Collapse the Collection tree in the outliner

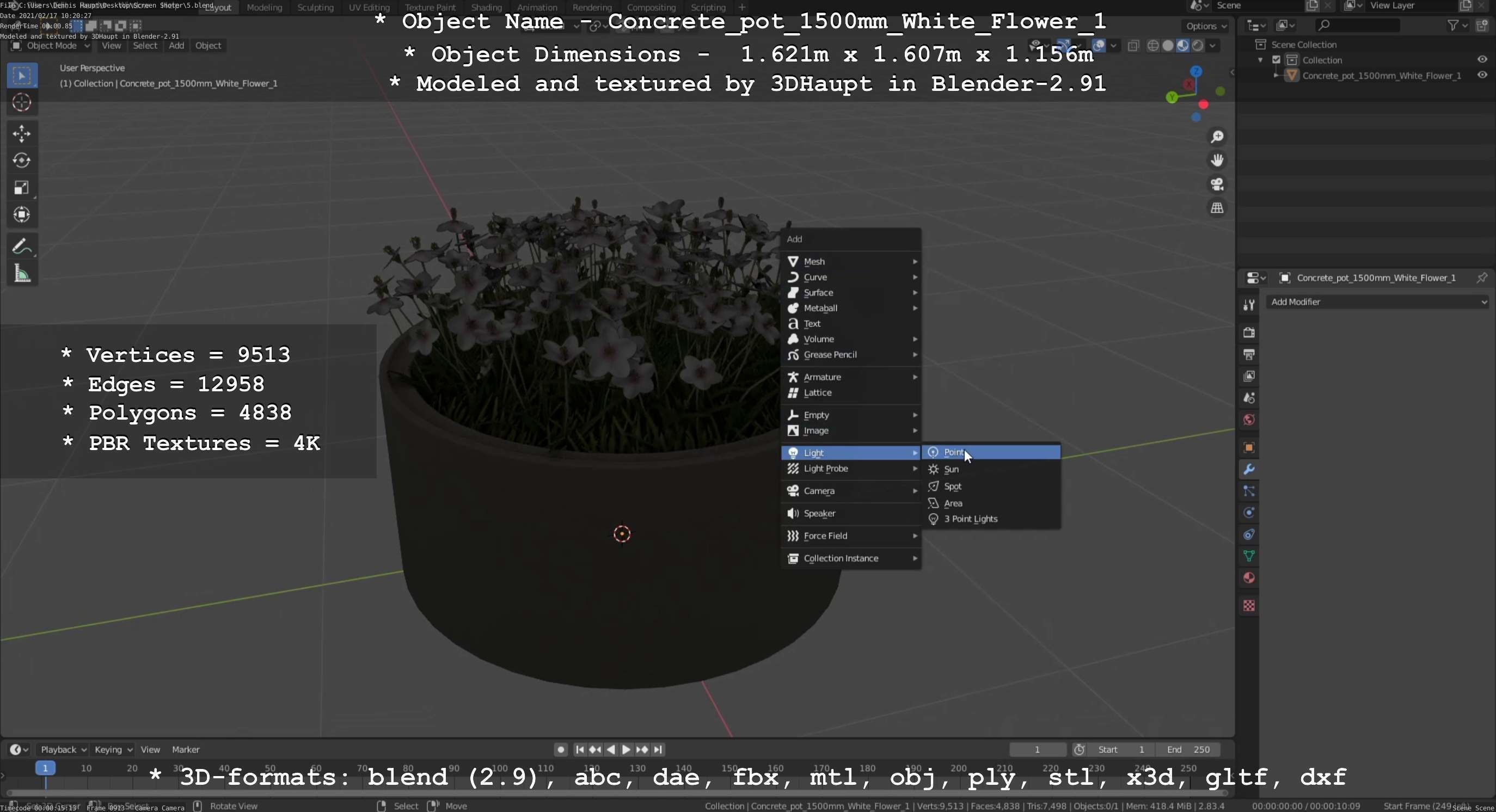[x=1260, y=60]
